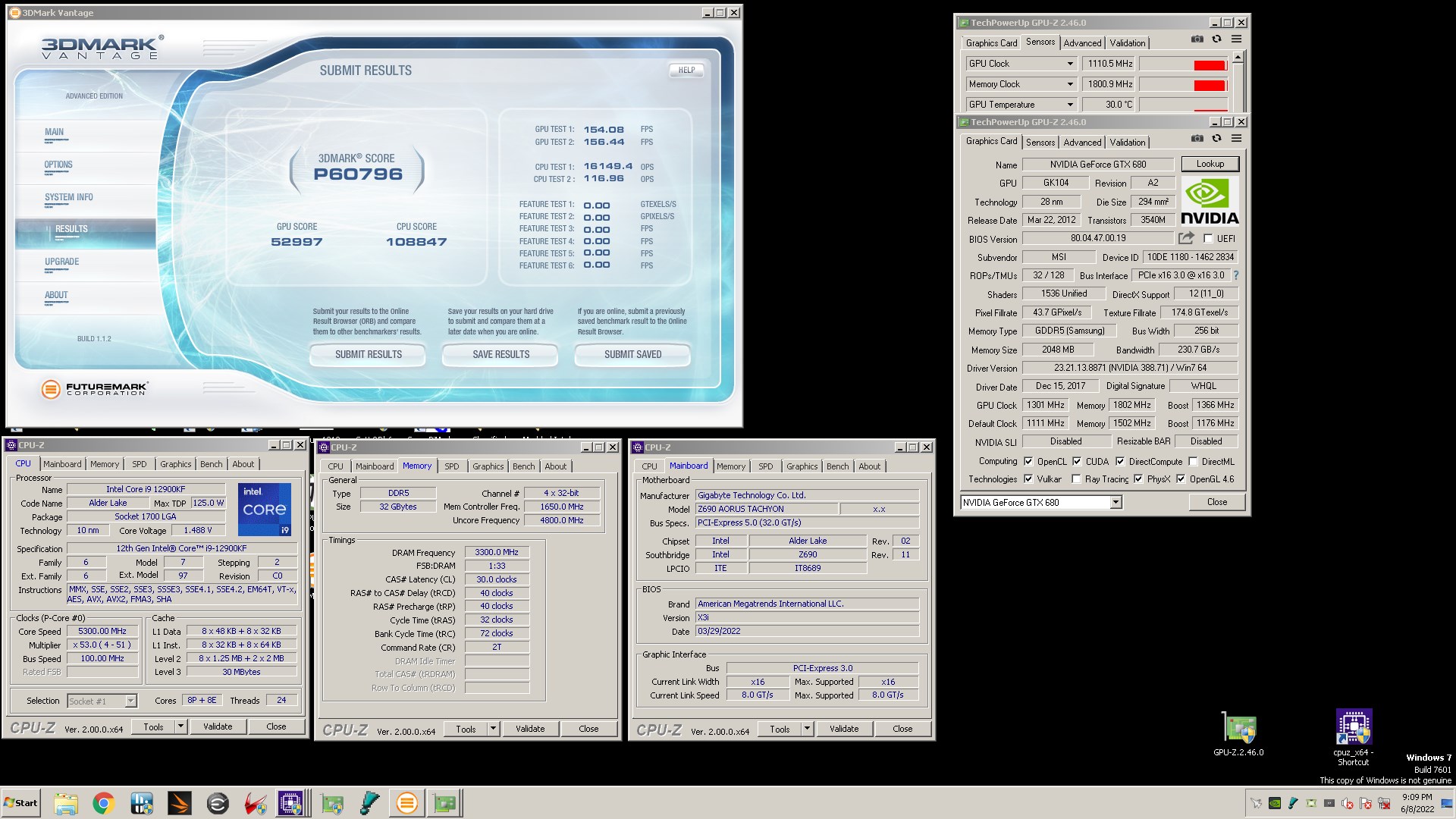
Task: Open the GPU-Z.2.46.0 desktop icon
Action: [x=1239, y=733]
